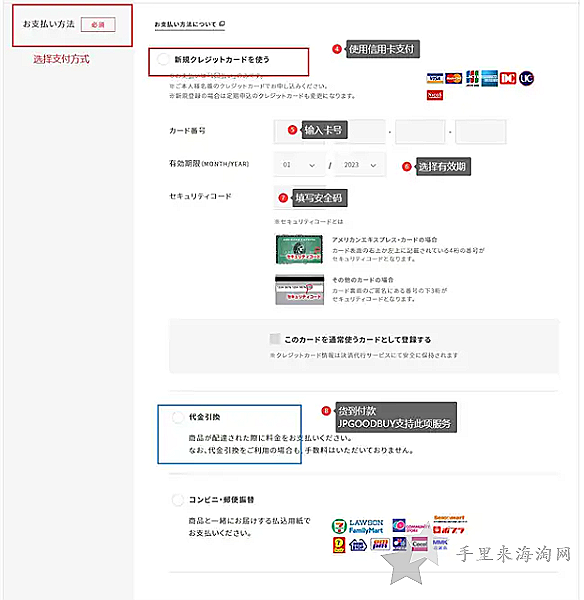Screen dimensions: 584x600
Task: Click the striped red-blue store logo
Action: (x=380, y=544)
